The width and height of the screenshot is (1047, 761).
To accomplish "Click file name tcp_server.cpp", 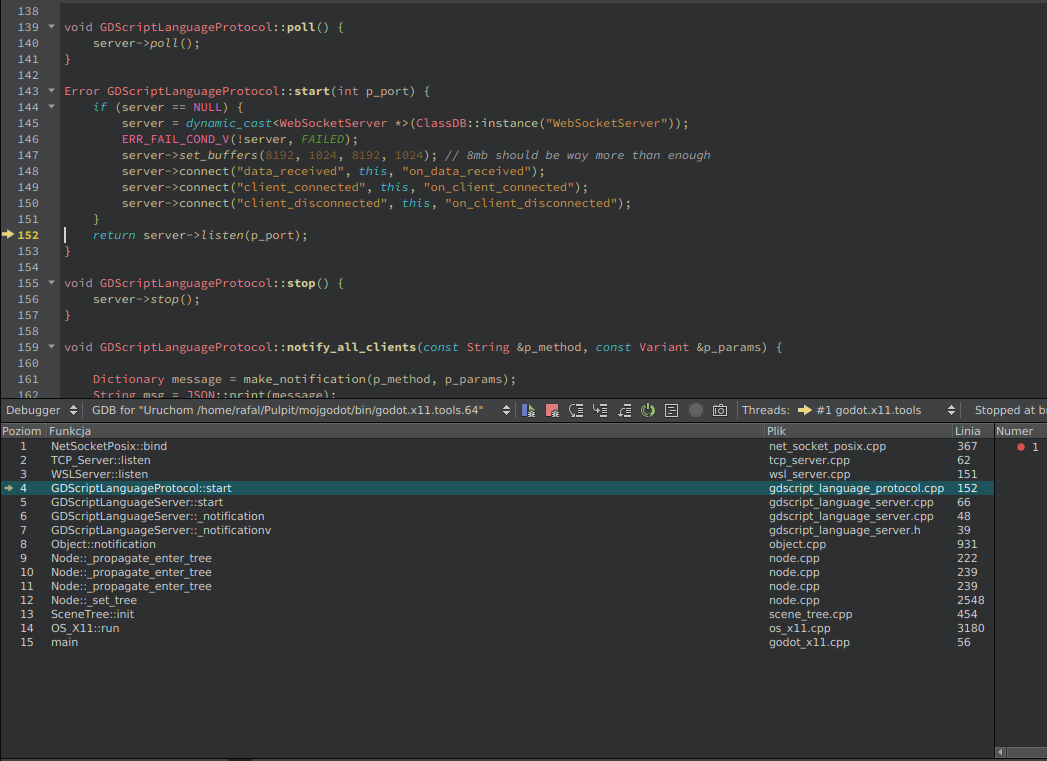I will 809,460.
